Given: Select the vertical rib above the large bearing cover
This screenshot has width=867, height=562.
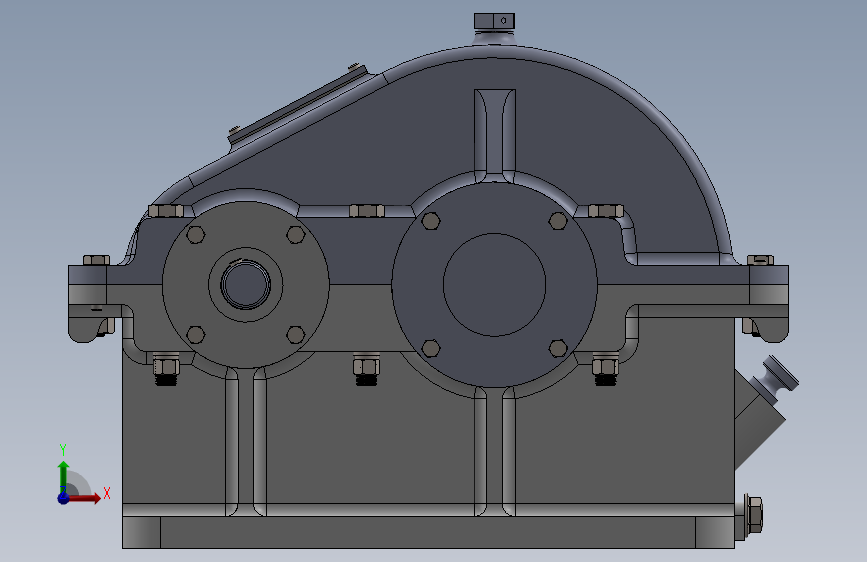Looking at the screenshot, I should 495,134.
